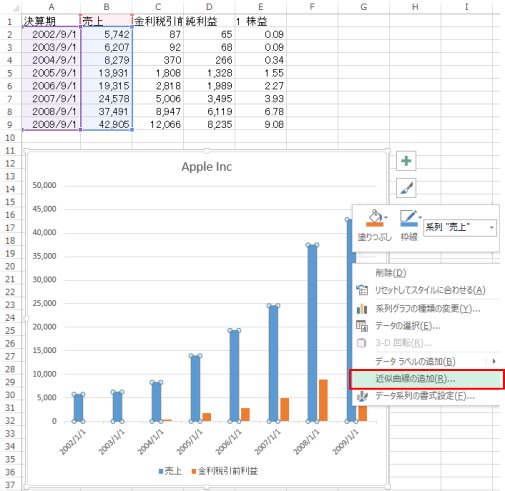Click cell D7 with value 3,495
This screenshot has height=491, width=505.
click(209, 99)
